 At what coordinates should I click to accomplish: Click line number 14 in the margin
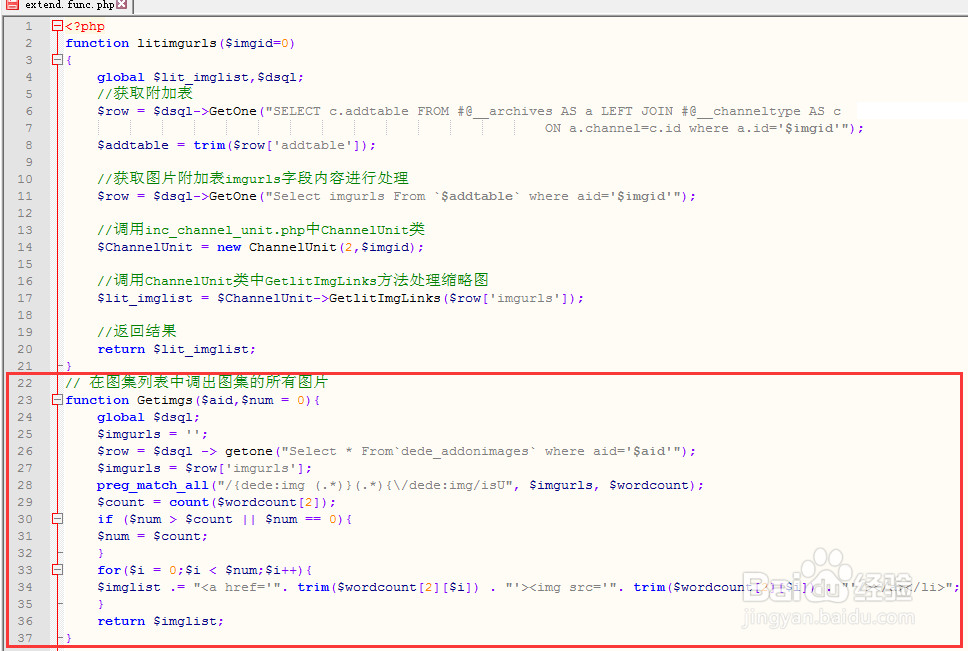[x=28, y=247]
